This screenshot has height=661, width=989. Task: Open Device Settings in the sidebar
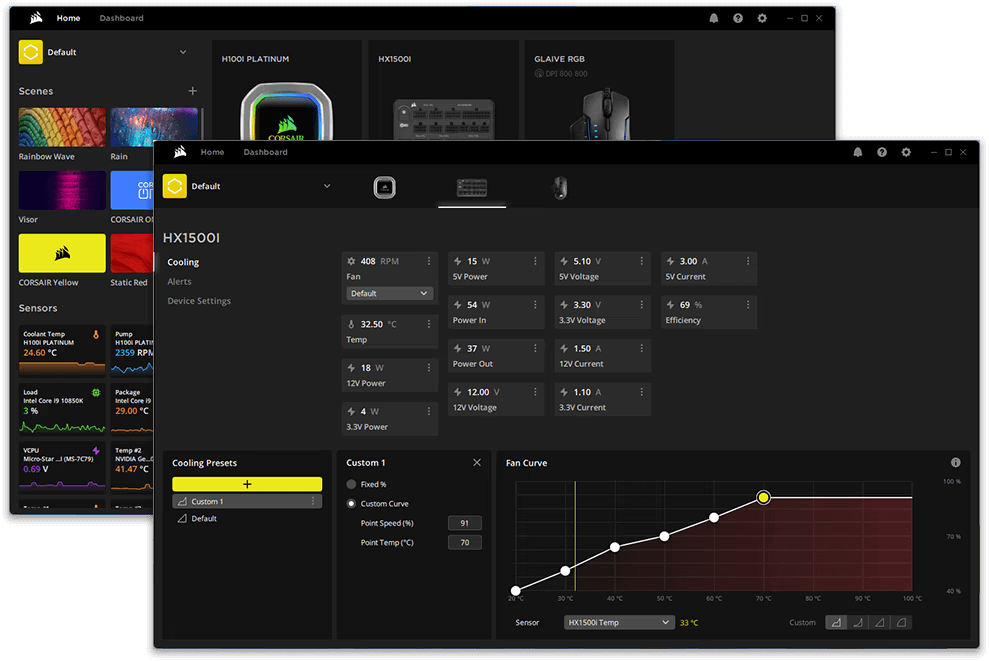[199, 301]
